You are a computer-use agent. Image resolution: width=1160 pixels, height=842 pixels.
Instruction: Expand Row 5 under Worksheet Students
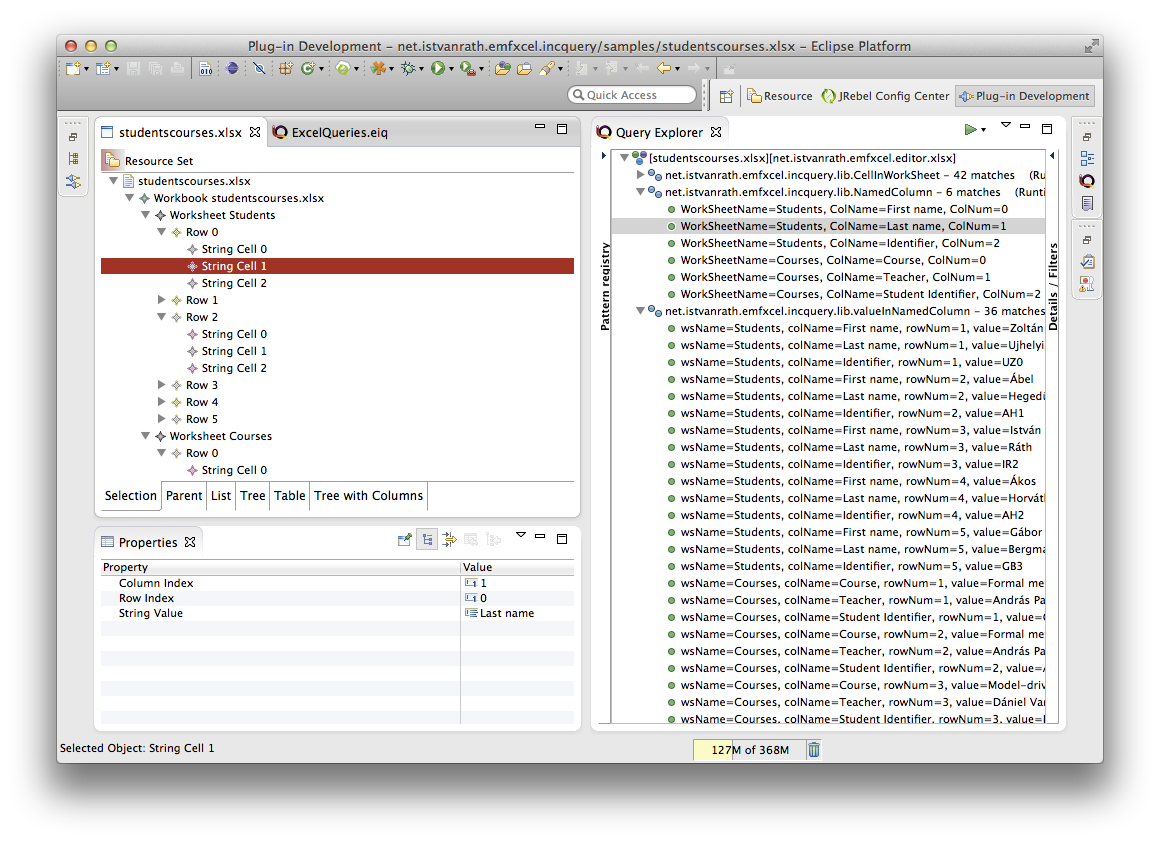(162, 419)
